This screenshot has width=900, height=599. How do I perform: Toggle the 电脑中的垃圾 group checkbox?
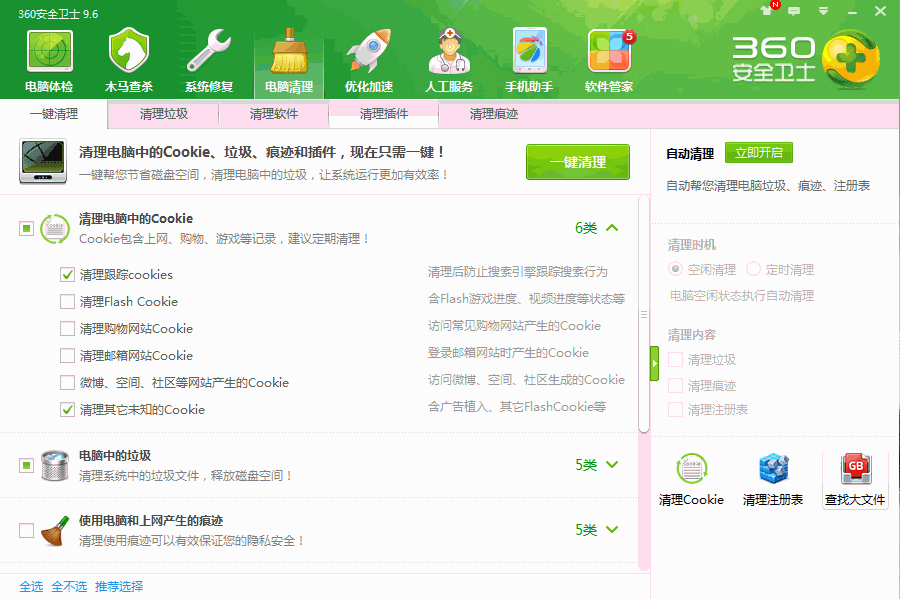pos(26,465)
